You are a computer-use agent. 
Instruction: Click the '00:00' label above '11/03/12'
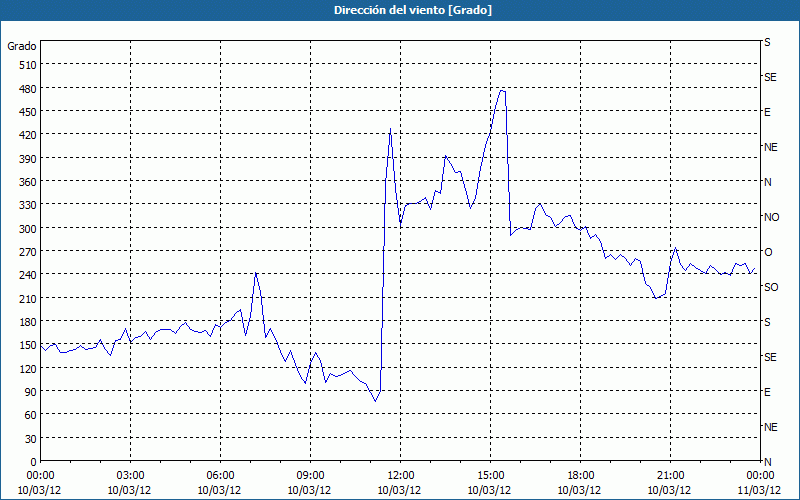pos(760,476)
